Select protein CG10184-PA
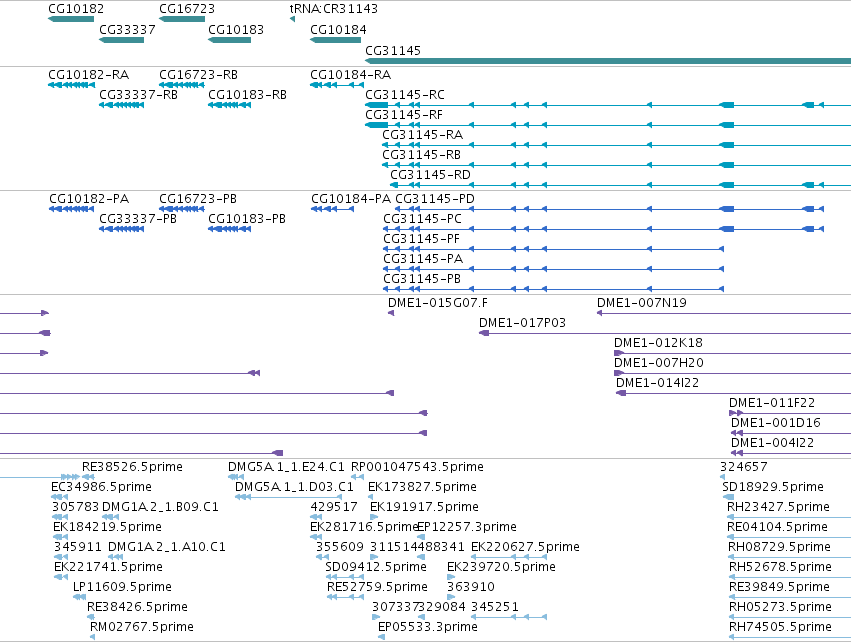Viewport: 851px width, 642px height. (x=332, y=209)
